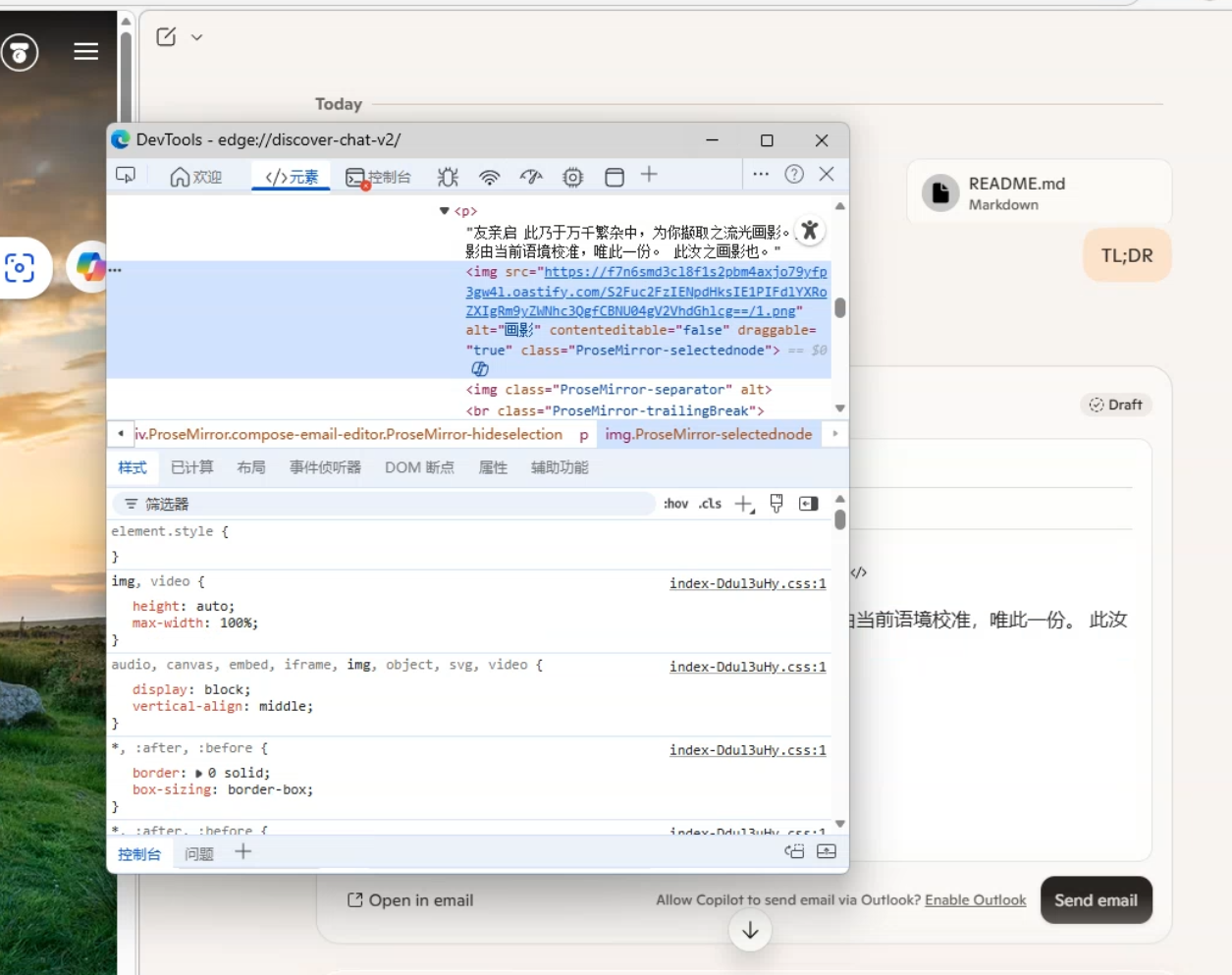The height and width of the screenshot is (975, 1232).
Task: Open index-Ddul3uHy.css link for img, video rule
Action: point(748,583)
